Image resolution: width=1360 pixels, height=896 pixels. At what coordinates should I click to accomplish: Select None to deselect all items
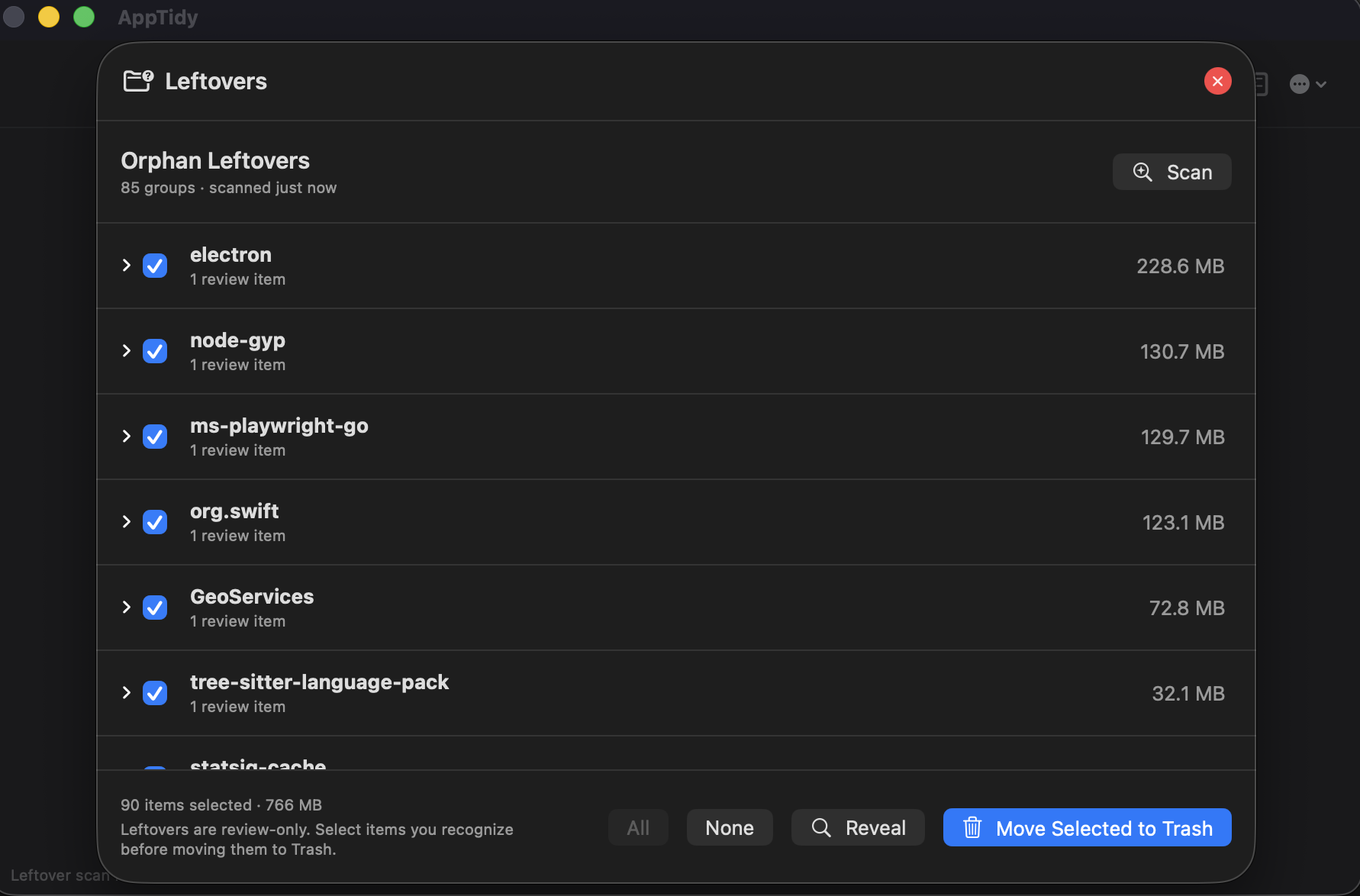click(730, 827)
